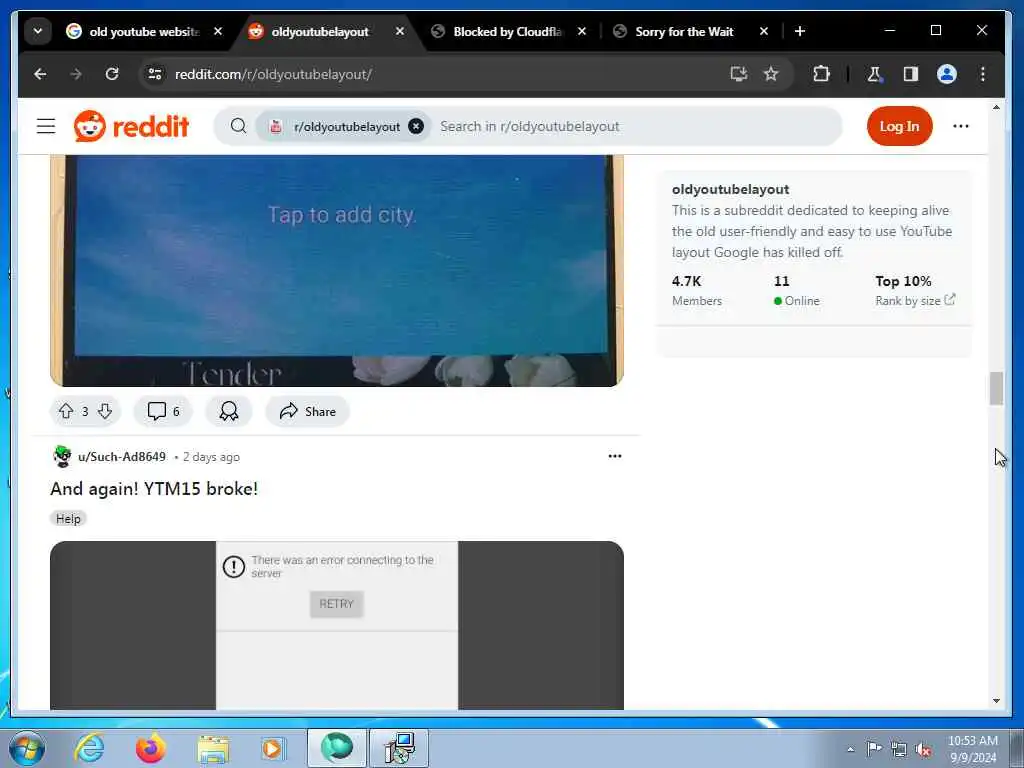Open the server error screenshot image
The image size is (1024, 768).
pyautogui.click(x=337, y=625)
